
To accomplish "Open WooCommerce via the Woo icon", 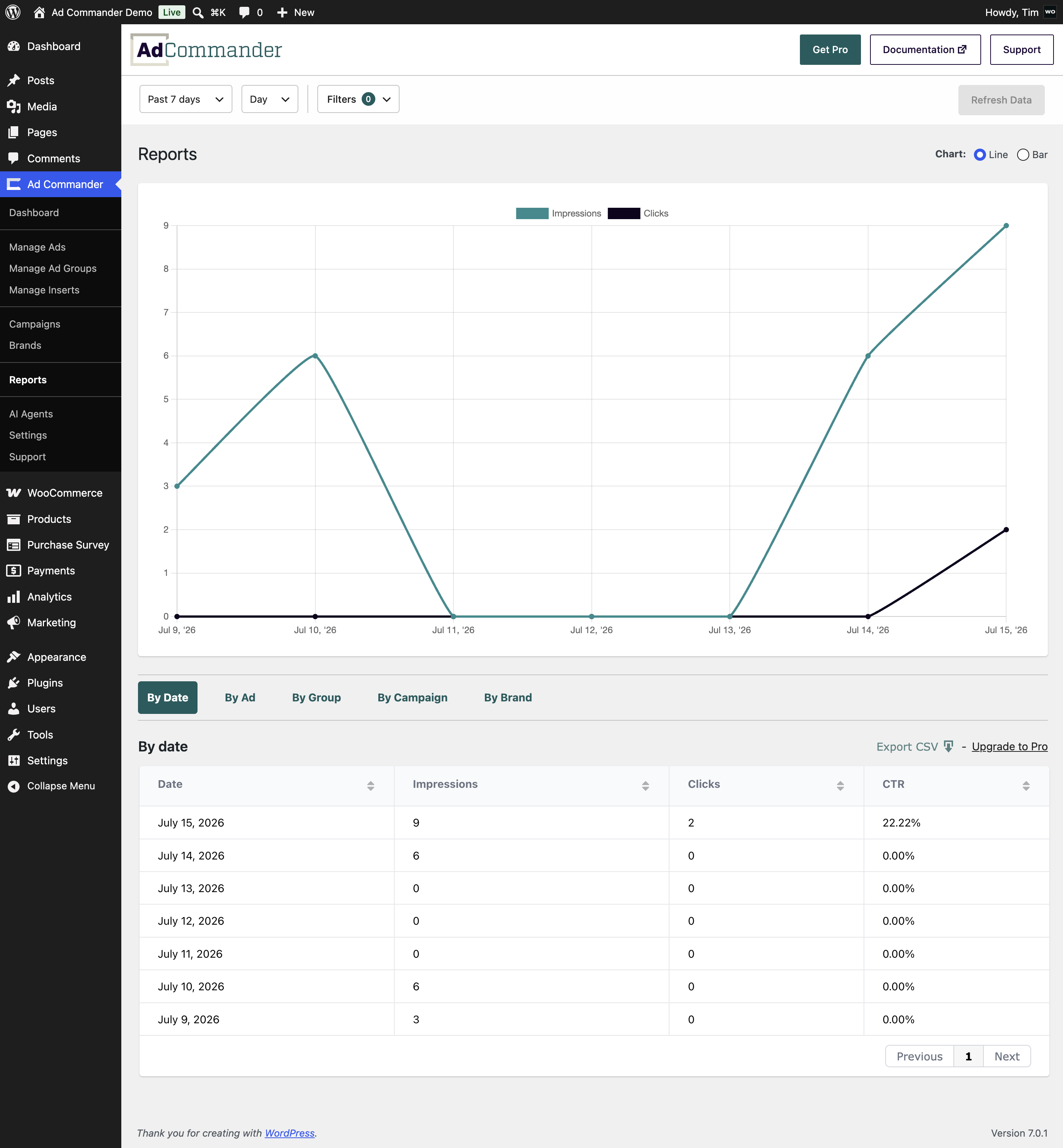I will click(x=14, y=493).
